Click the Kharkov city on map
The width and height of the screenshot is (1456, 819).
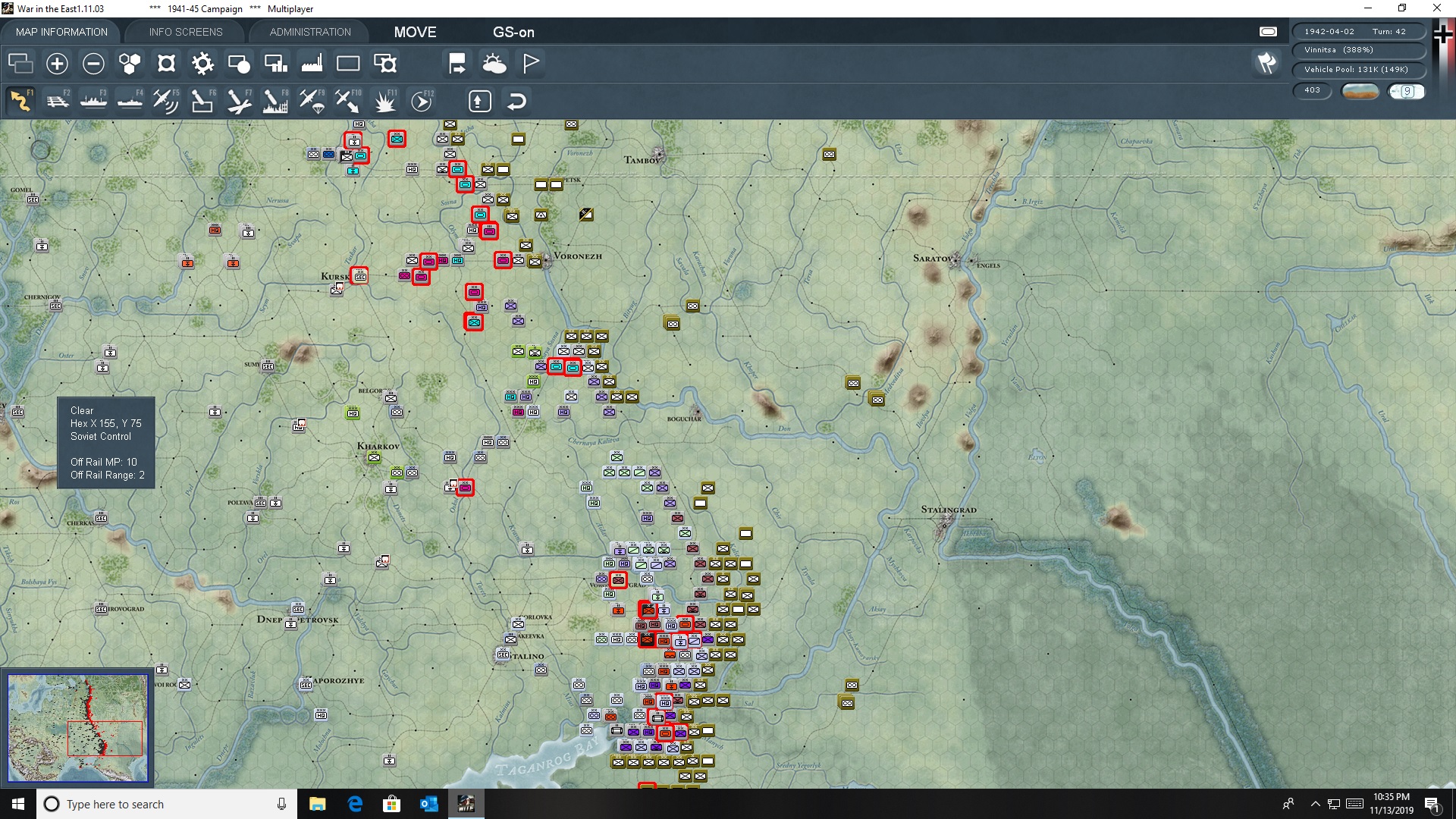click(378, 446)
